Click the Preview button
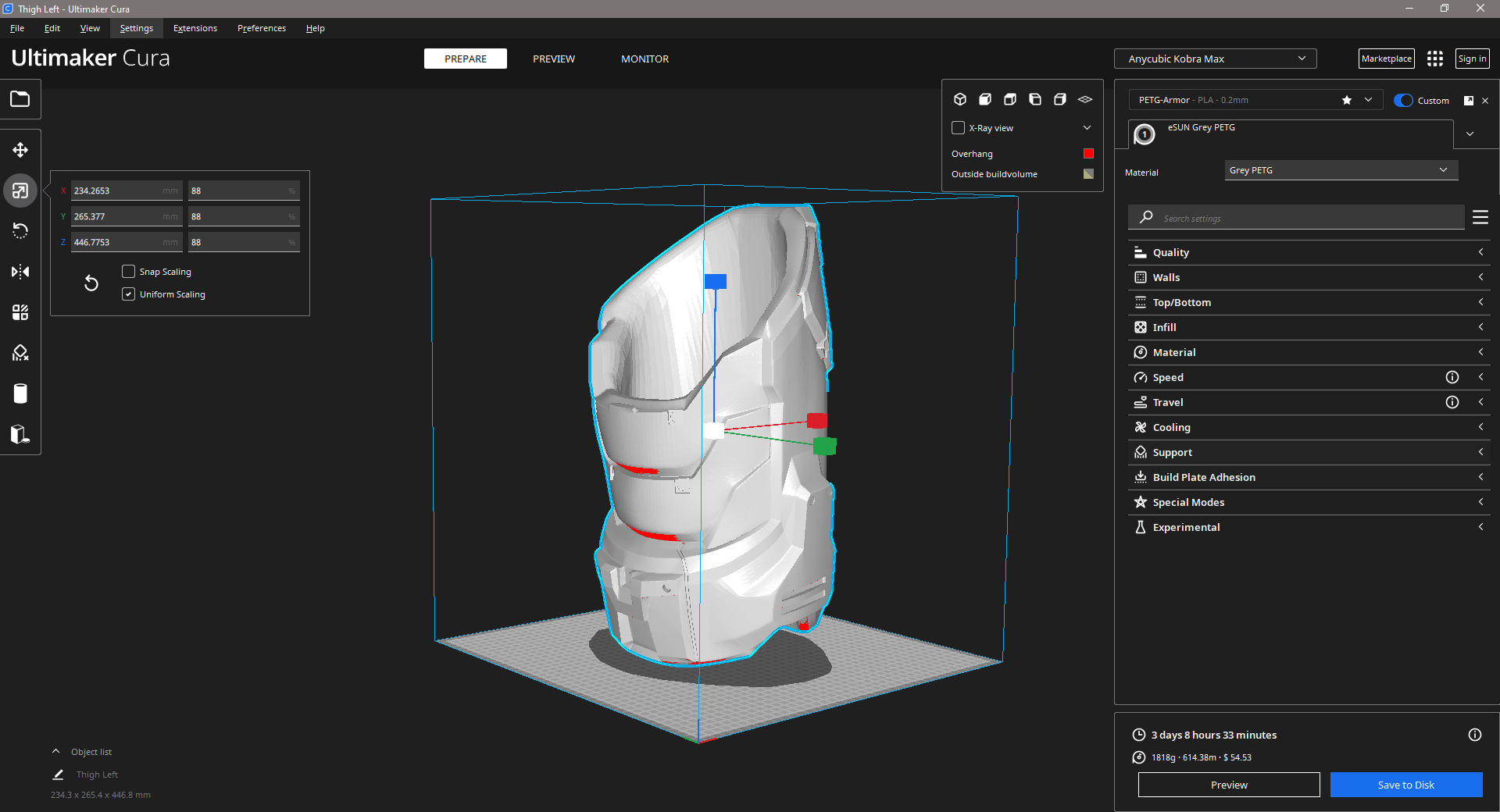The width and height of the screenshot is (1500, 812). click(1229, 785)
